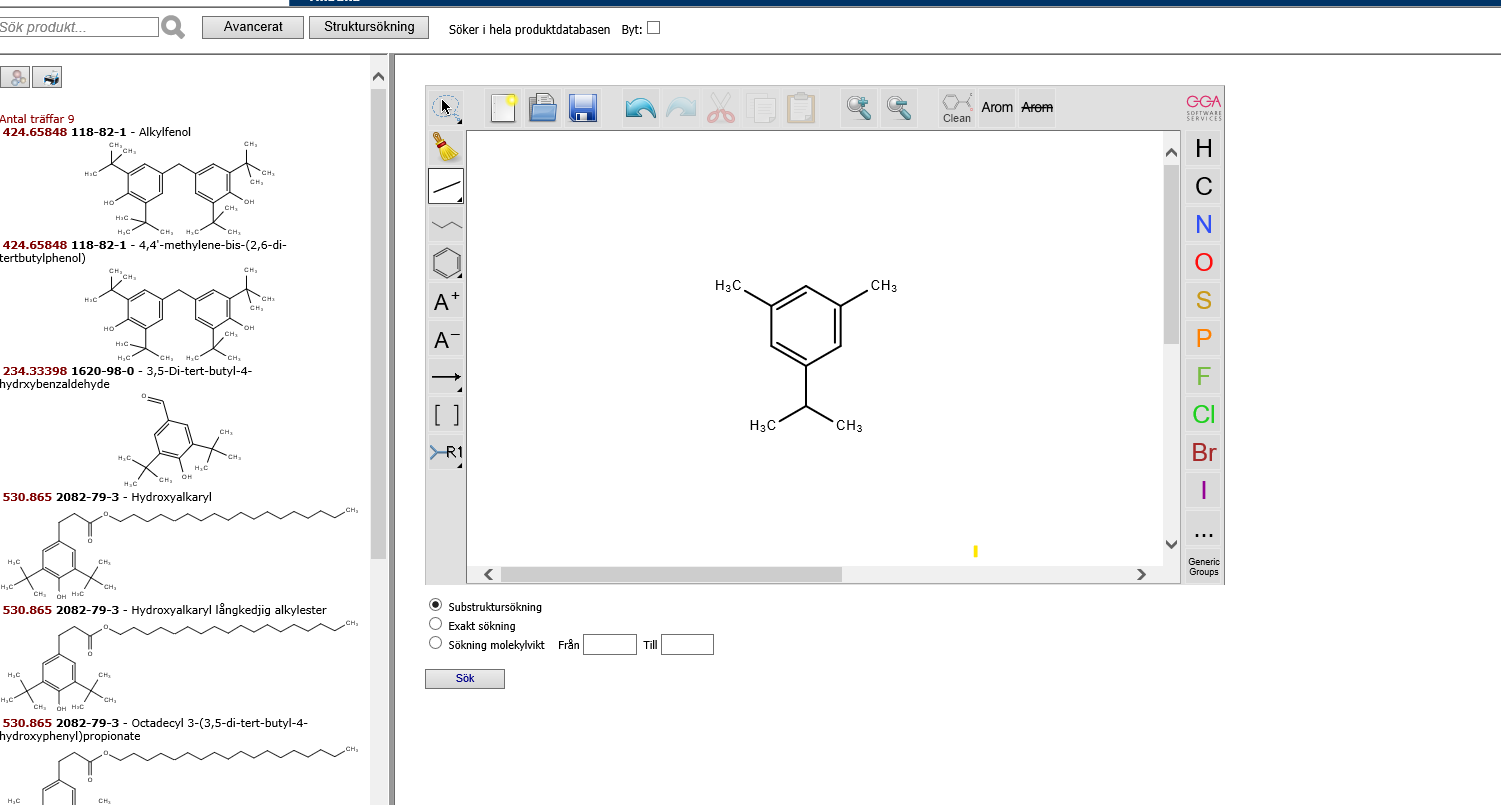This screenshot has height=805, width=1501.
Task: Click results list scrollbar up arrow
Action: pos(378,77)
